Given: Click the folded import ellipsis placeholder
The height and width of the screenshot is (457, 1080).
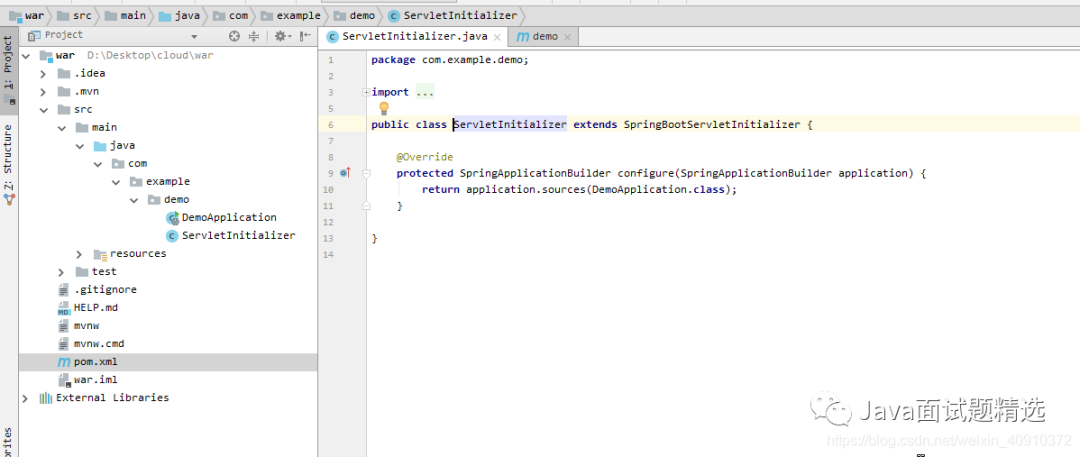Looking at the screenshot, I should (x=425, y=92).
